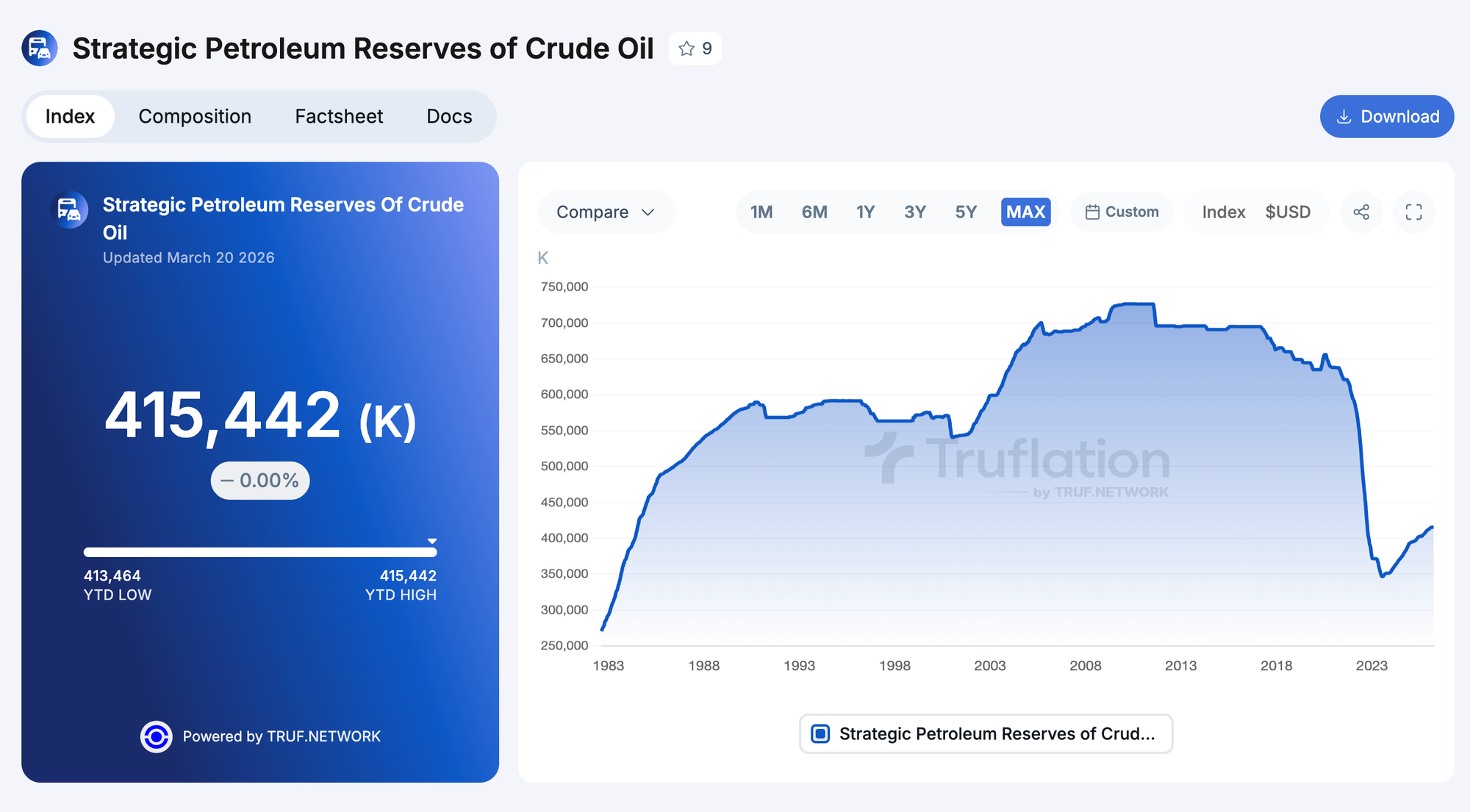The height and width of the screenshot is (812, 1470).
Task: Expand the chart to fullscreen
Action: point(1413,212)
